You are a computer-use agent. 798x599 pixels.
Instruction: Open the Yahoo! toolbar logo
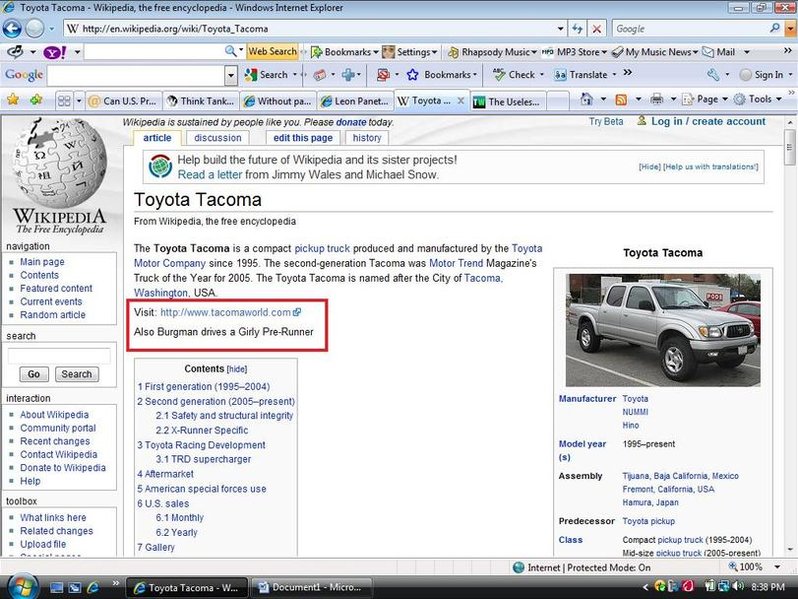[x=54, y=52]
